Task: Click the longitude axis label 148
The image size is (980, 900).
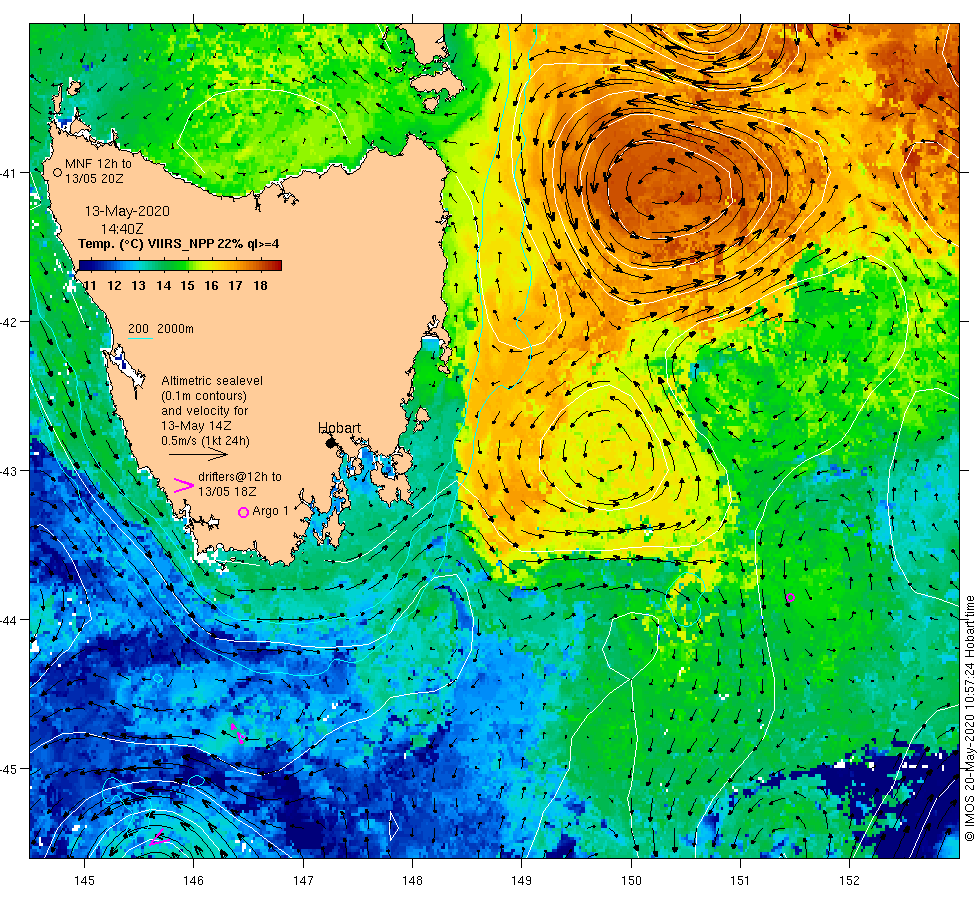Action: pyautogui.click(x=412, y=881)
